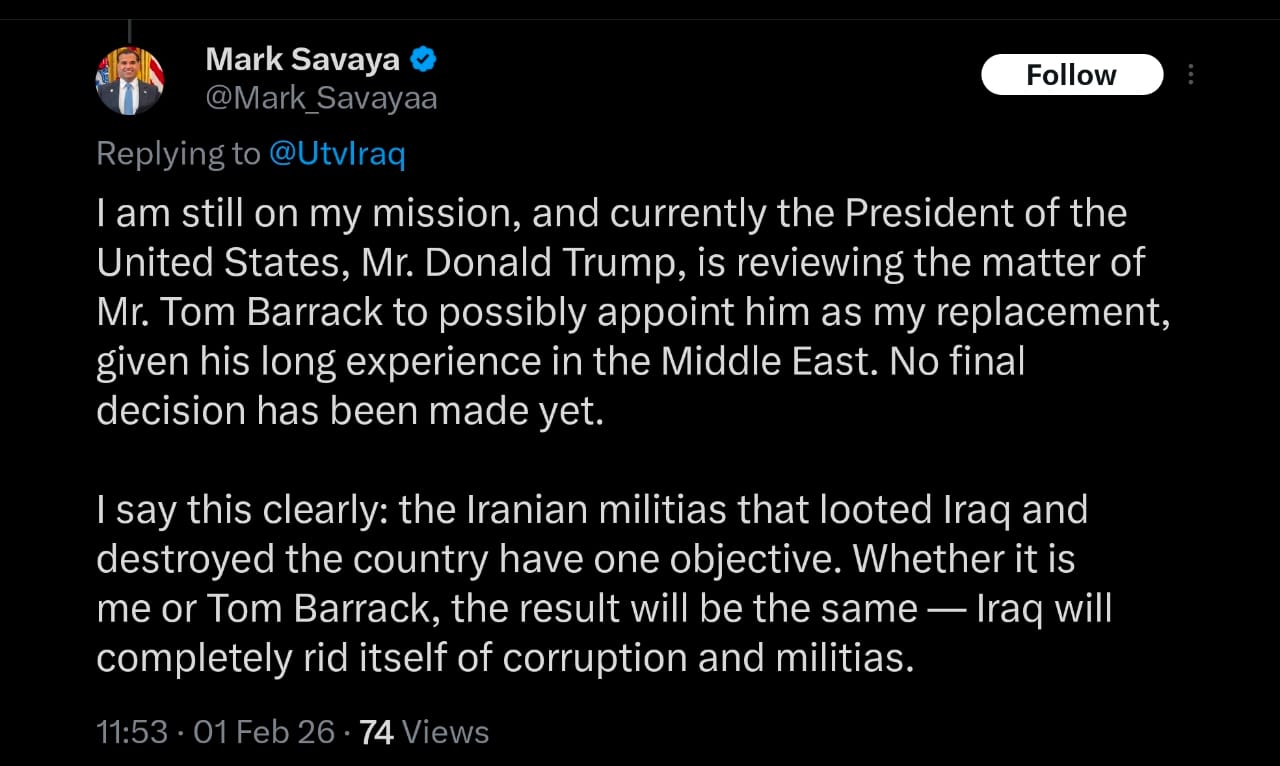
Task: Click the "Replying to" label
Action: coord(178,154)
